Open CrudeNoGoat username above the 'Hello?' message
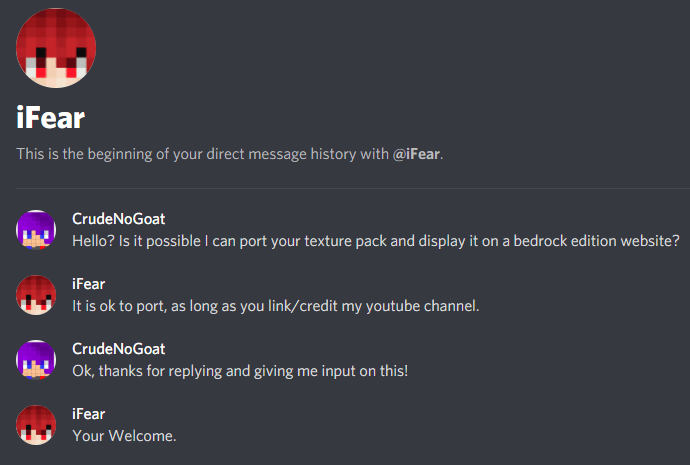This screenshot has width=690, height=465. point(118,219)
